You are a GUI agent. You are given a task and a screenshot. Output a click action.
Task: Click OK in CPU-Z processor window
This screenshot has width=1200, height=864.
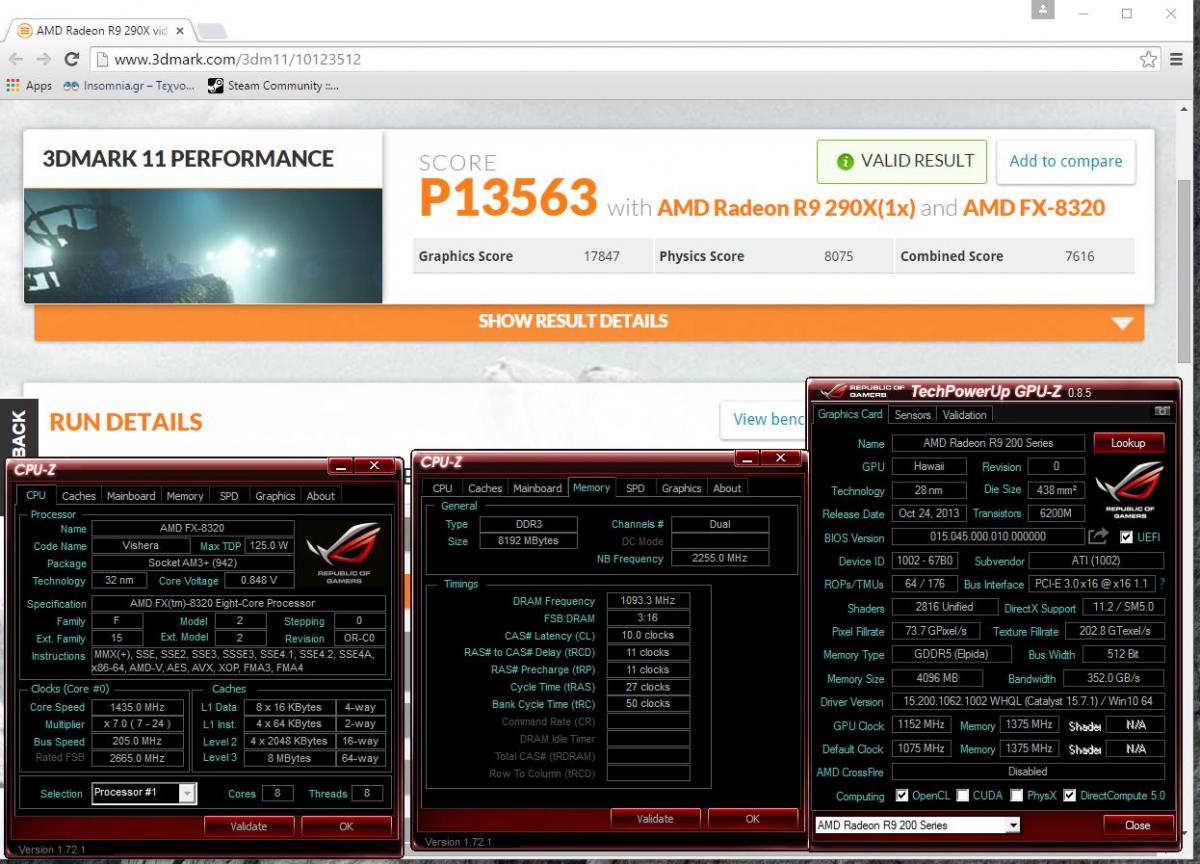tap(346, 826)
